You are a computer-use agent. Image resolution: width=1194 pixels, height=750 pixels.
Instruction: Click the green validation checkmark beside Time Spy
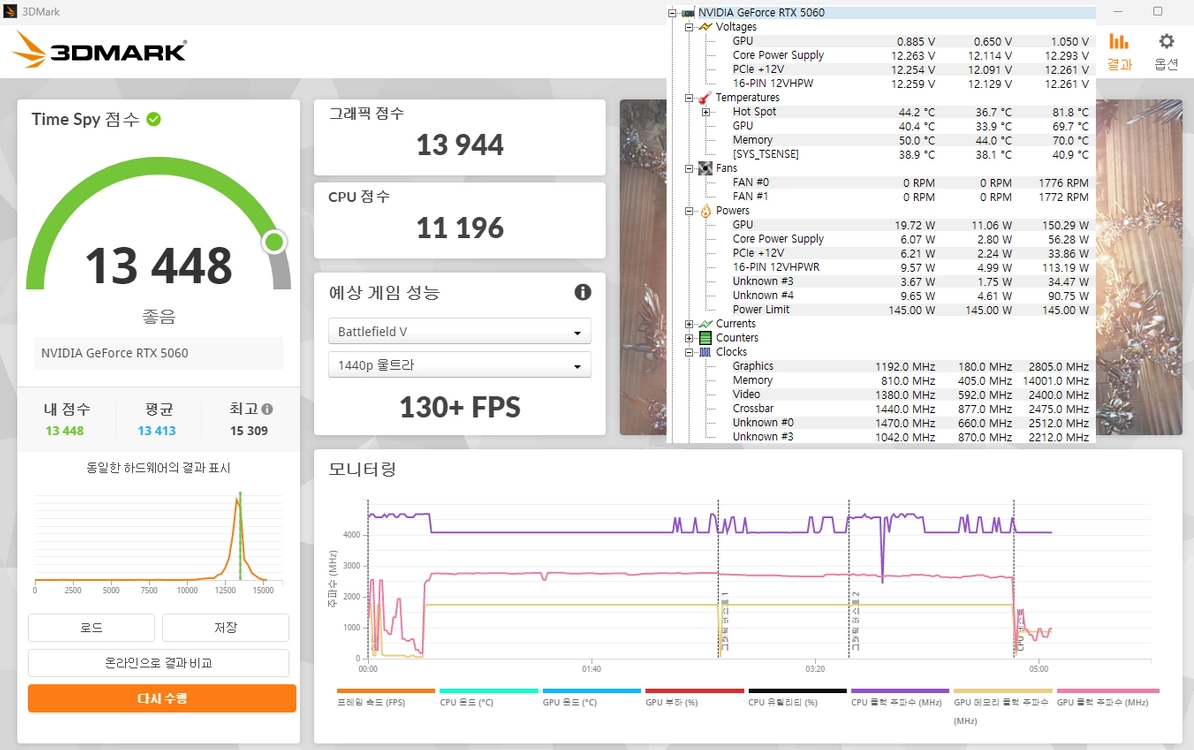pos(154,119)
